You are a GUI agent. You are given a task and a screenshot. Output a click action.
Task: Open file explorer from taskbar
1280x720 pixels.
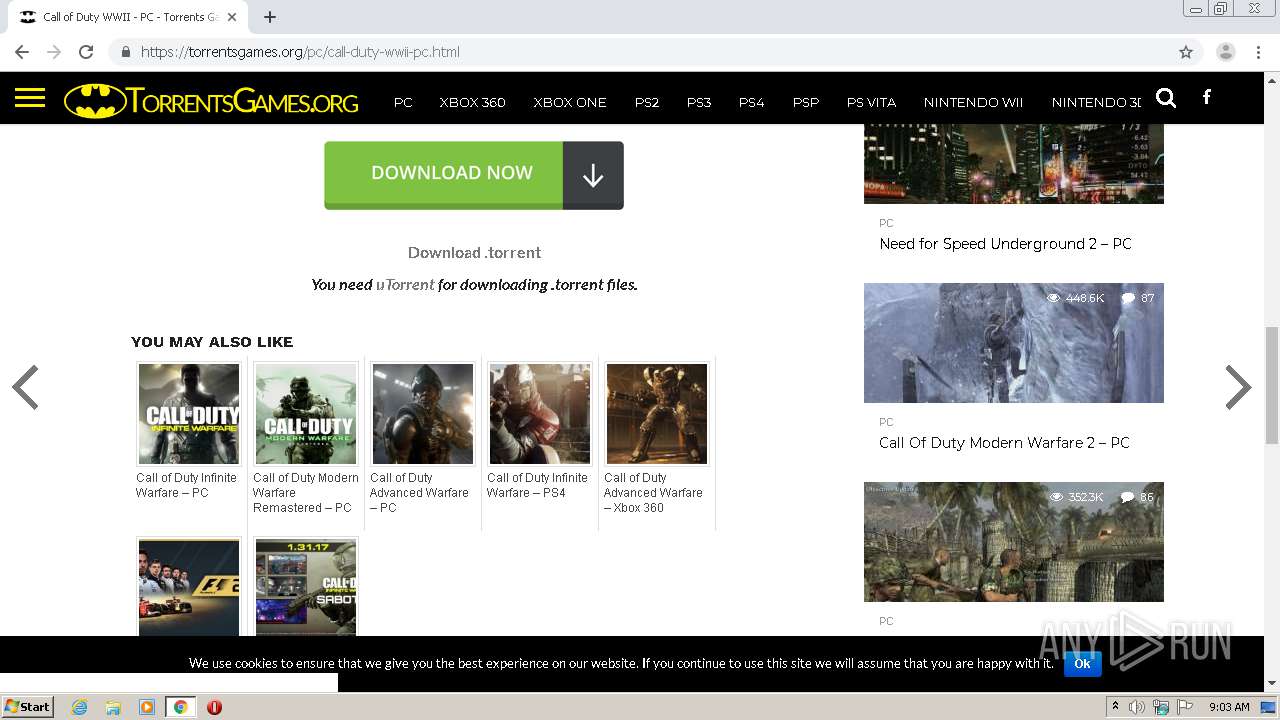pyautogui.click(x=113, y=707)
